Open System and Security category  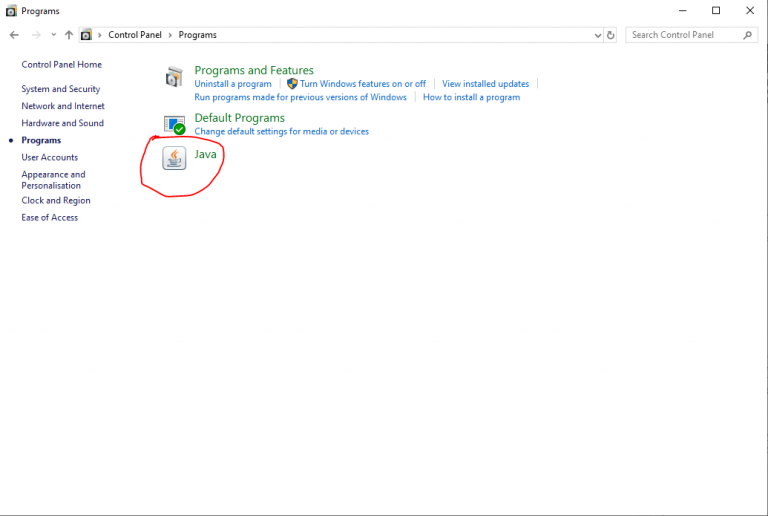click(x=61, y=89)
